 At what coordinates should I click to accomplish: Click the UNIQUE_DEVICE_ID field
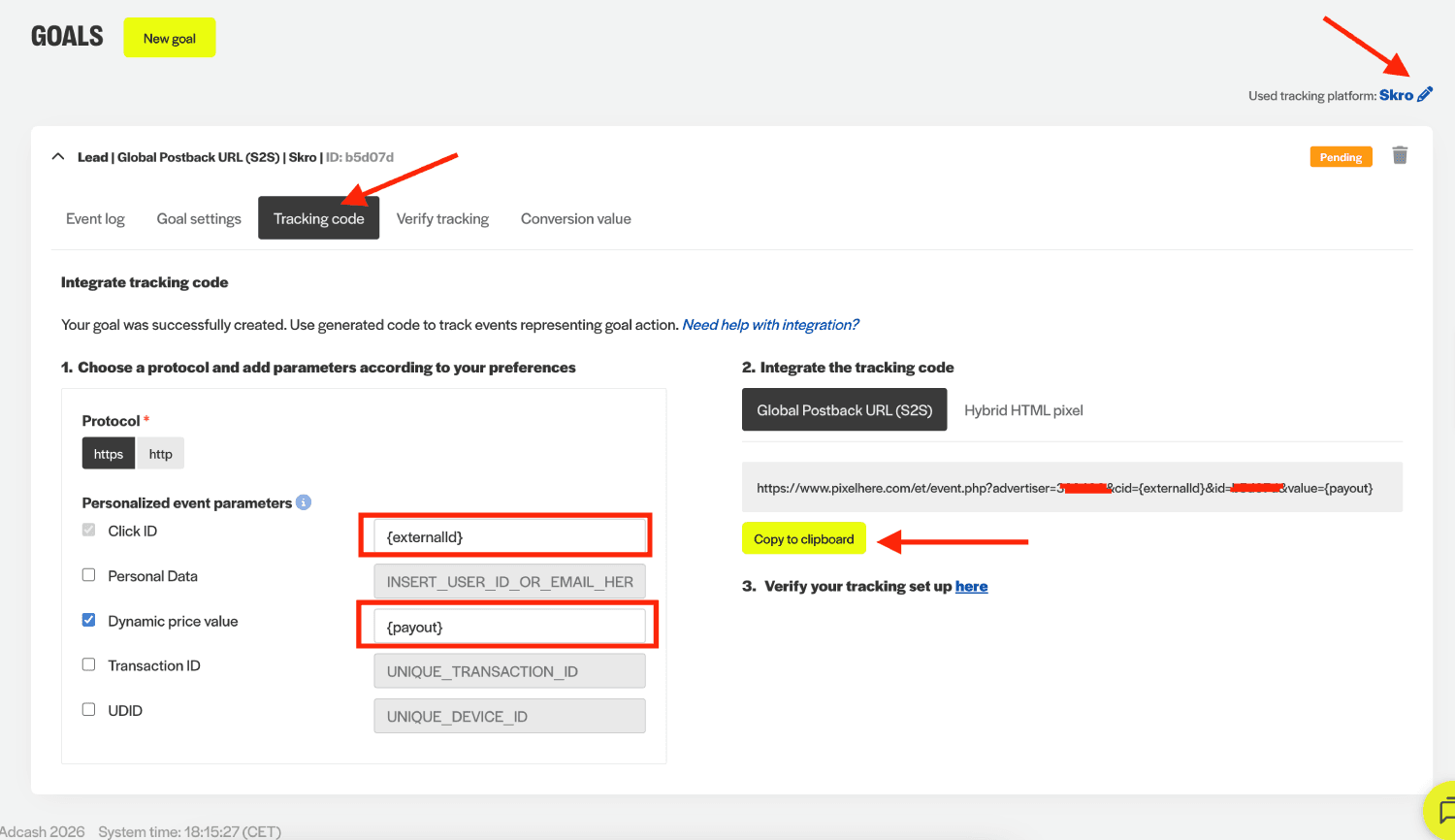[509, 716]
